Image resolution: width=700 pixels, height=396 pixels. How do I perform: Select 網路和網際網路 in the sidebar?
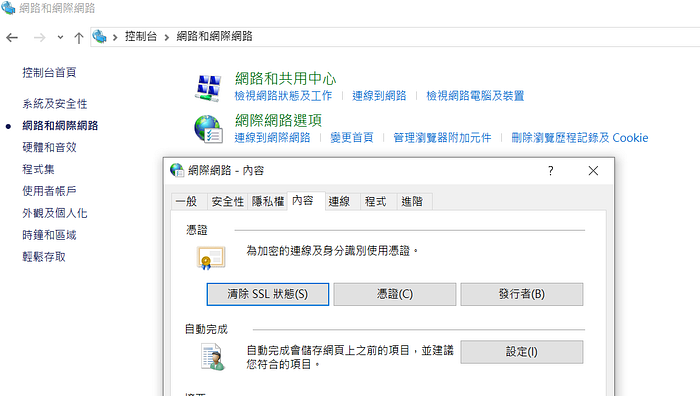coord(60,125)
